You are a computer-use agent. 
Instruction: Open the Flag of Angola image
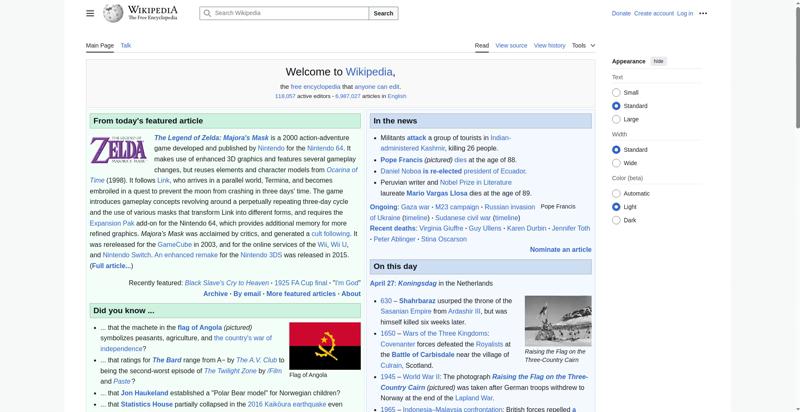click(x=324, y=346)
